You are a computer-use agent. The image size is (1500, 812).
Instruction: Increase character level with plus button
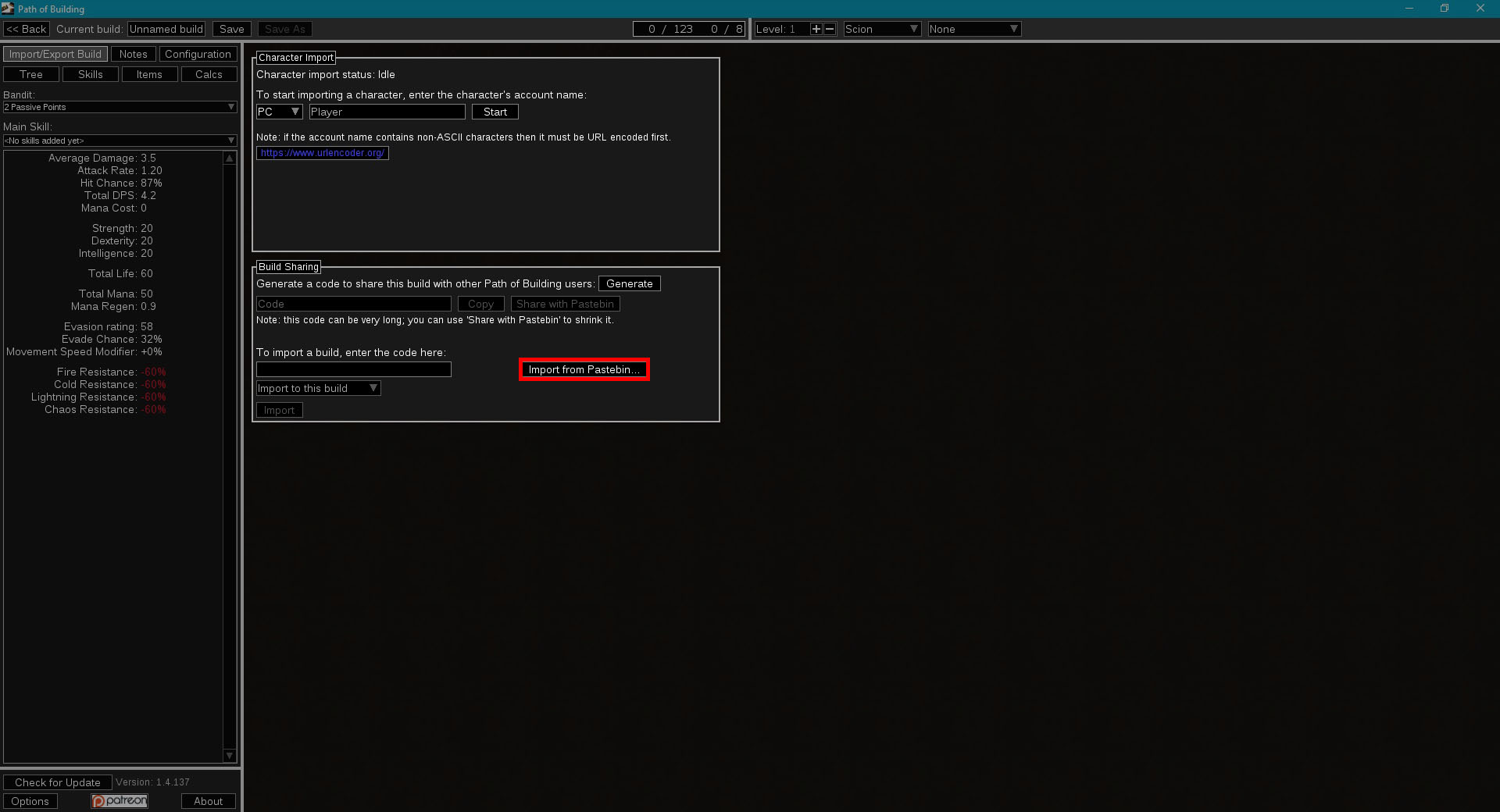816,29
